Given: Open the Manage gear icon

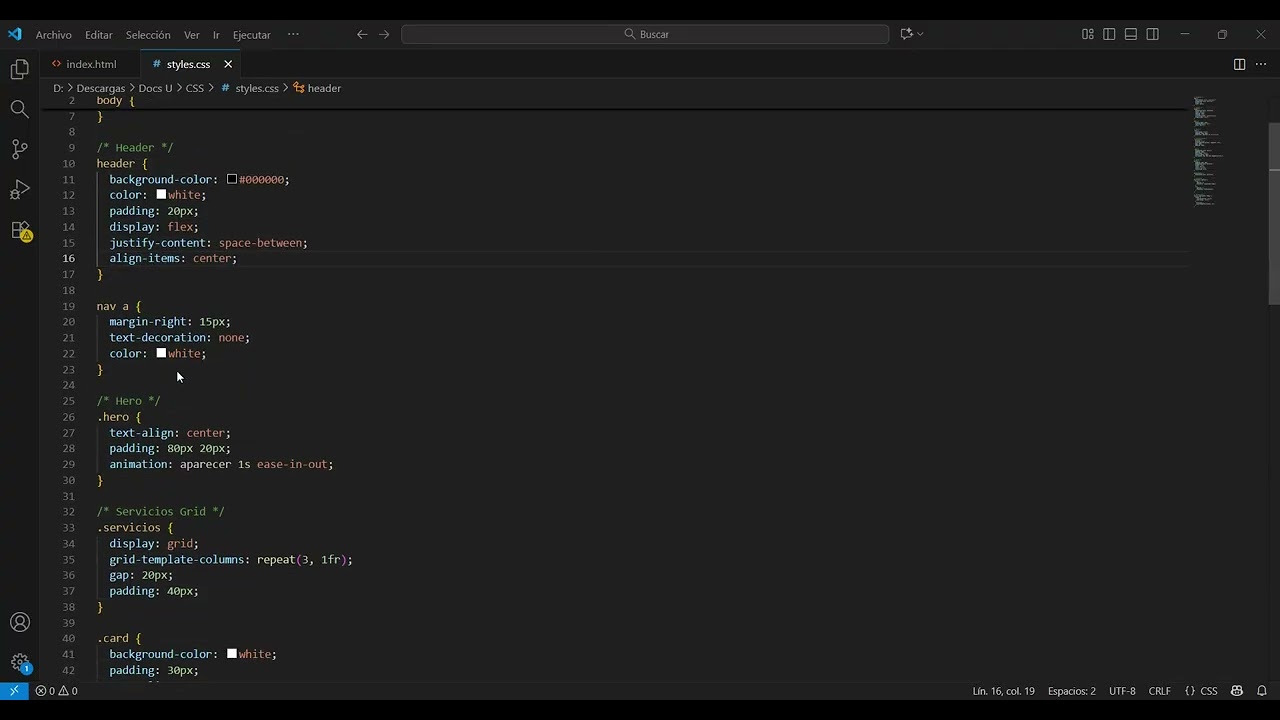Looking at the screenshot, I should point(19,662).
